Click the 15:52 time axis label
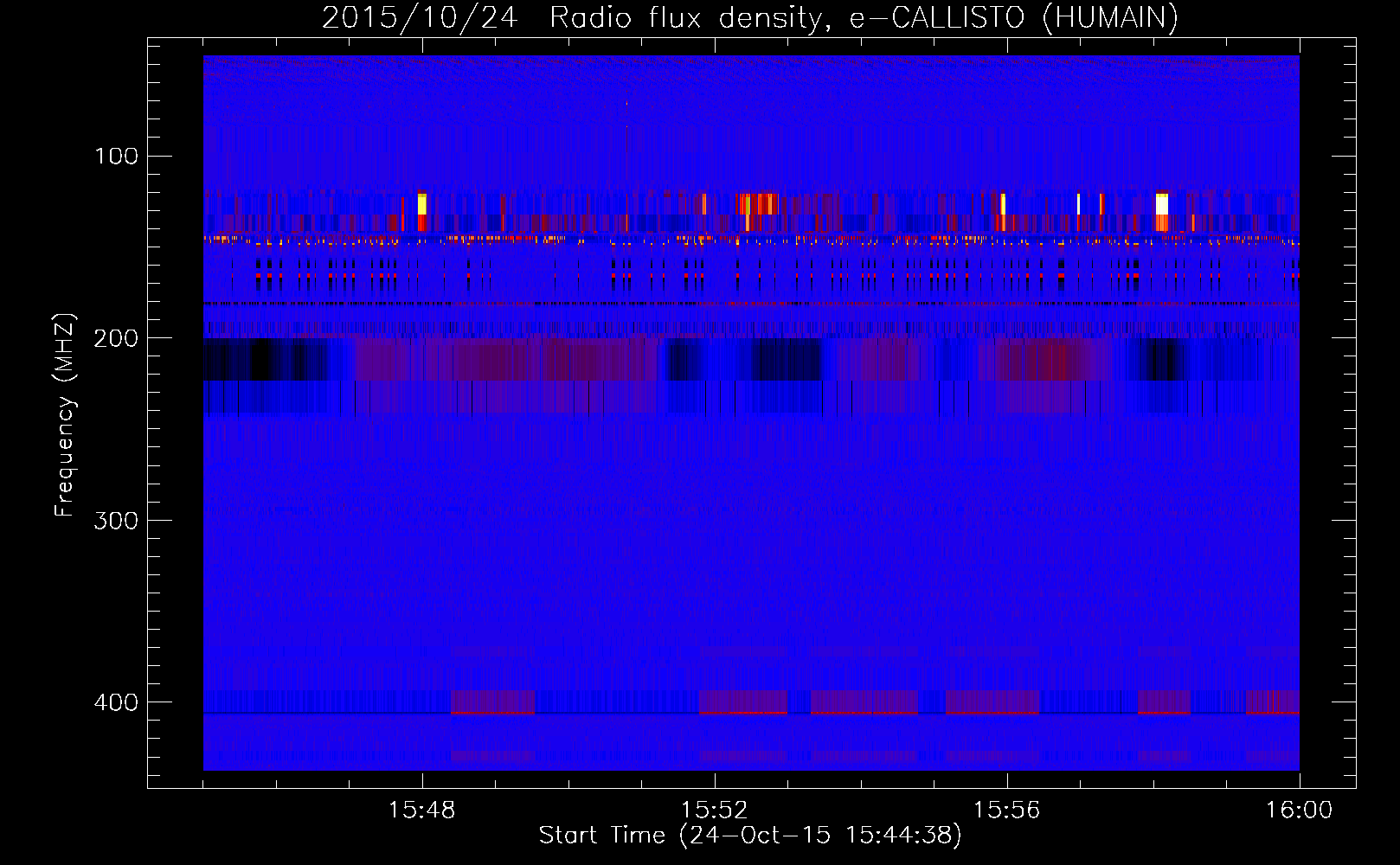Image resolution: width=1400 pixels, height=865 pixels. 714,811
